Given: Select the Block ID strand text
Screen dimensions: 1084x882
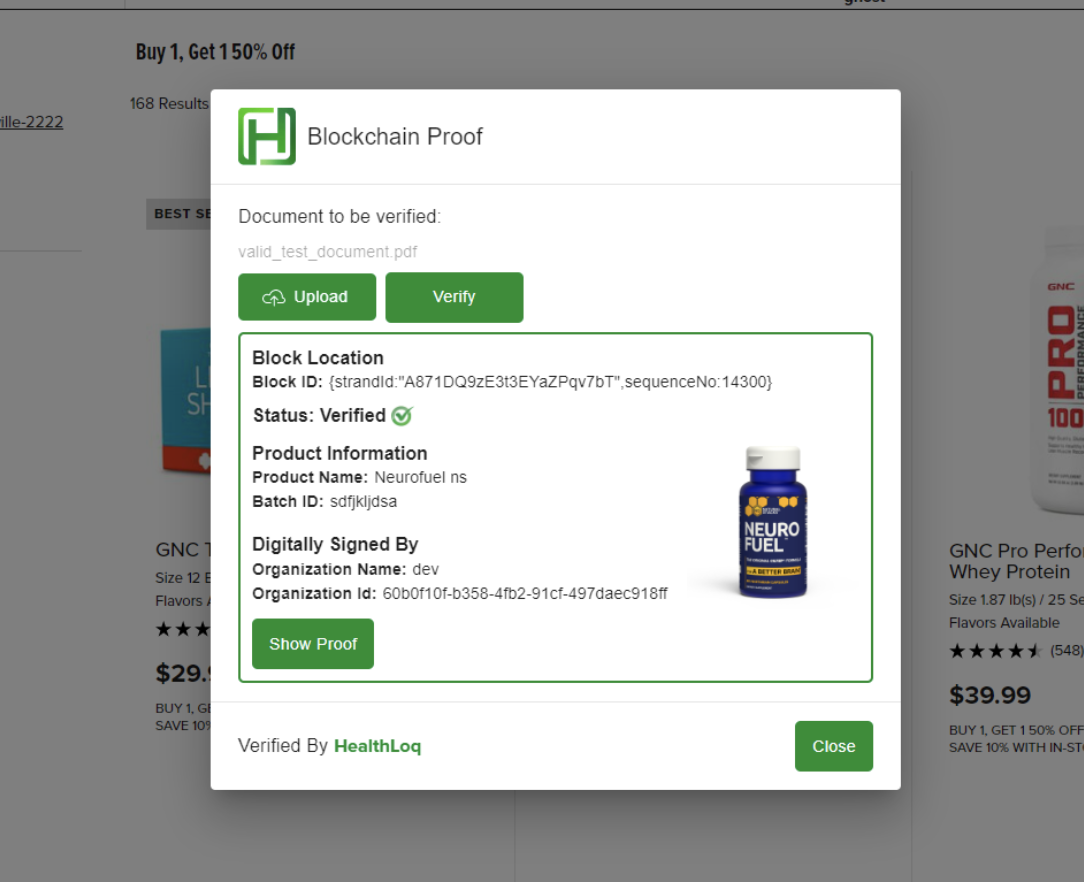Looking at the screenshot, I should [550, 382].
